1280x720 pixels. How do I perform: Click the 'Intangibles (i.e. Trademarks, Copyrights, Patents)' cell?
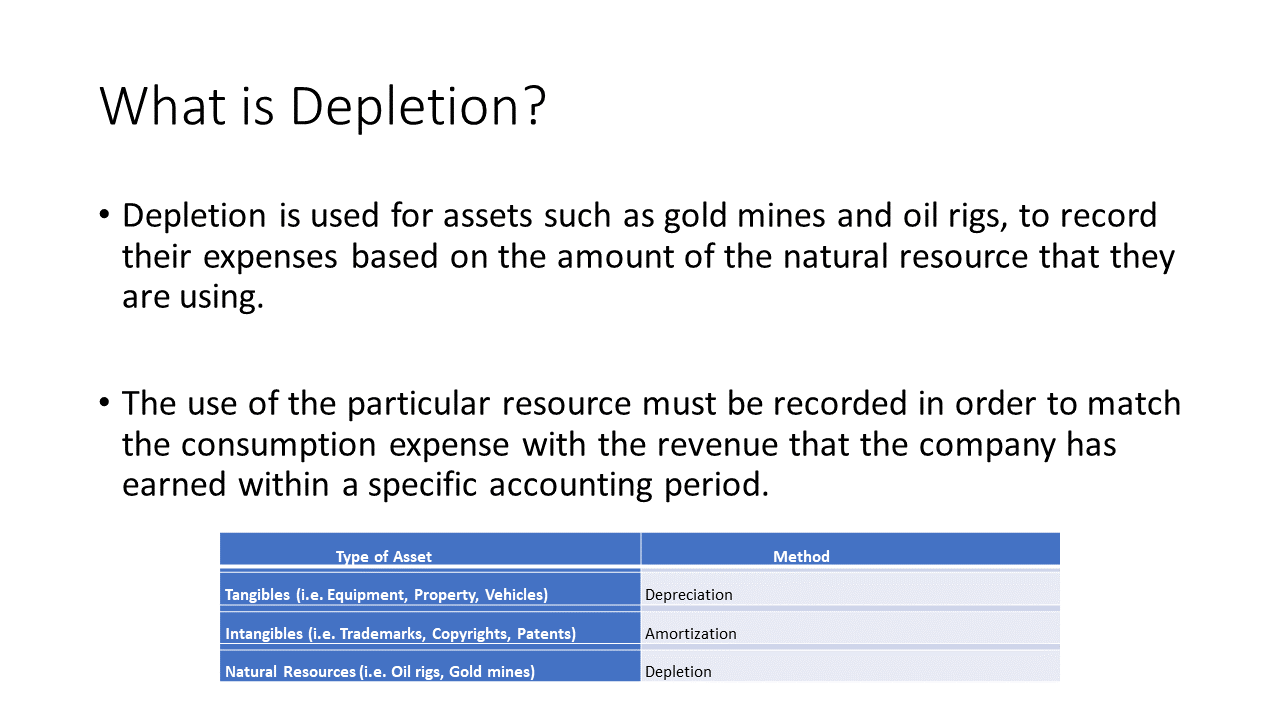430,627
